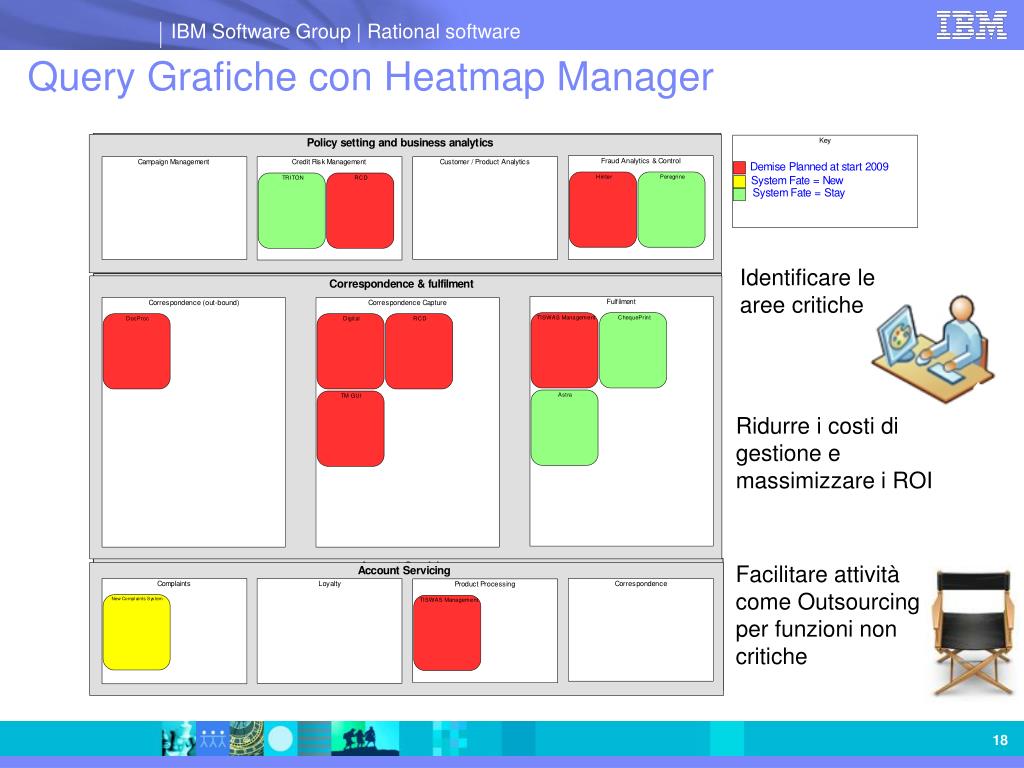Click the designer at computer desk illustration
This screenshot has height=768, width=1024.
tap(933, 348)
